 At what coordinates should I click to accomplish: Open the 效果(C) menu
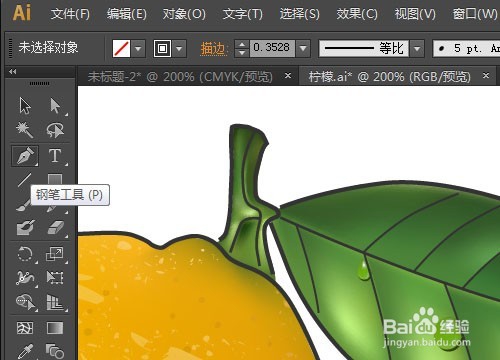pos(357,14)
